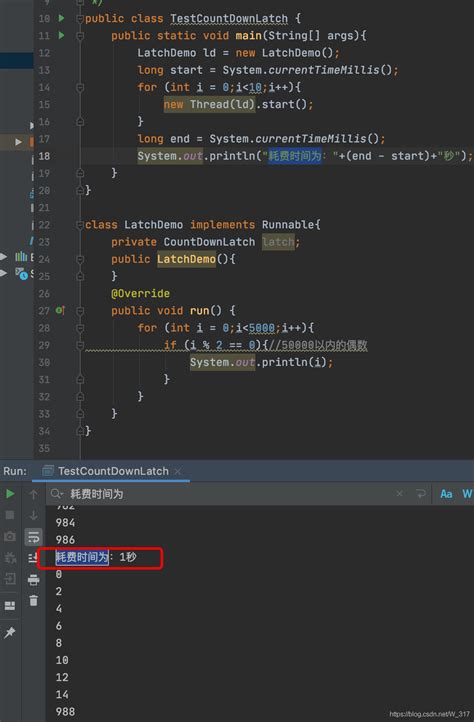Toggle Match Case Aa in console search
This screenshot has width=474, height=722.
(x=446, y=494)
